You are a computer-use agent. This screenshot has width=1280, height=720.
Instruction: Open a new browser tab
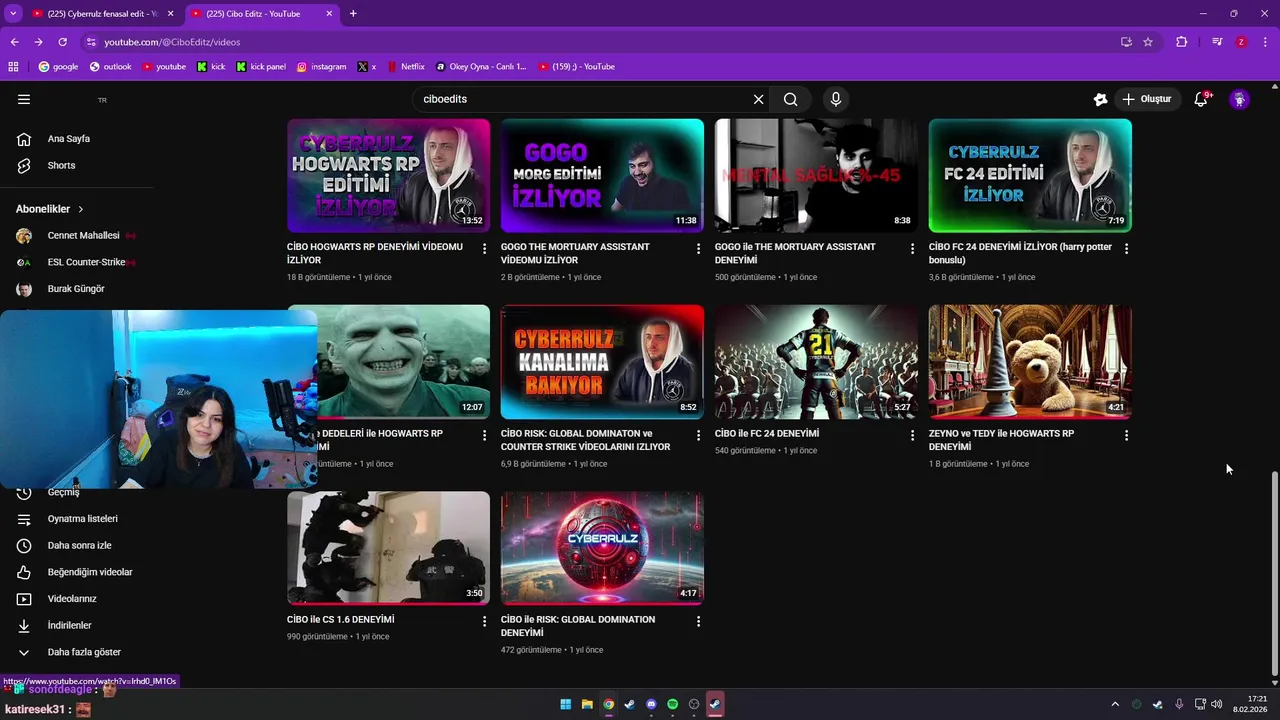[353, 13]
